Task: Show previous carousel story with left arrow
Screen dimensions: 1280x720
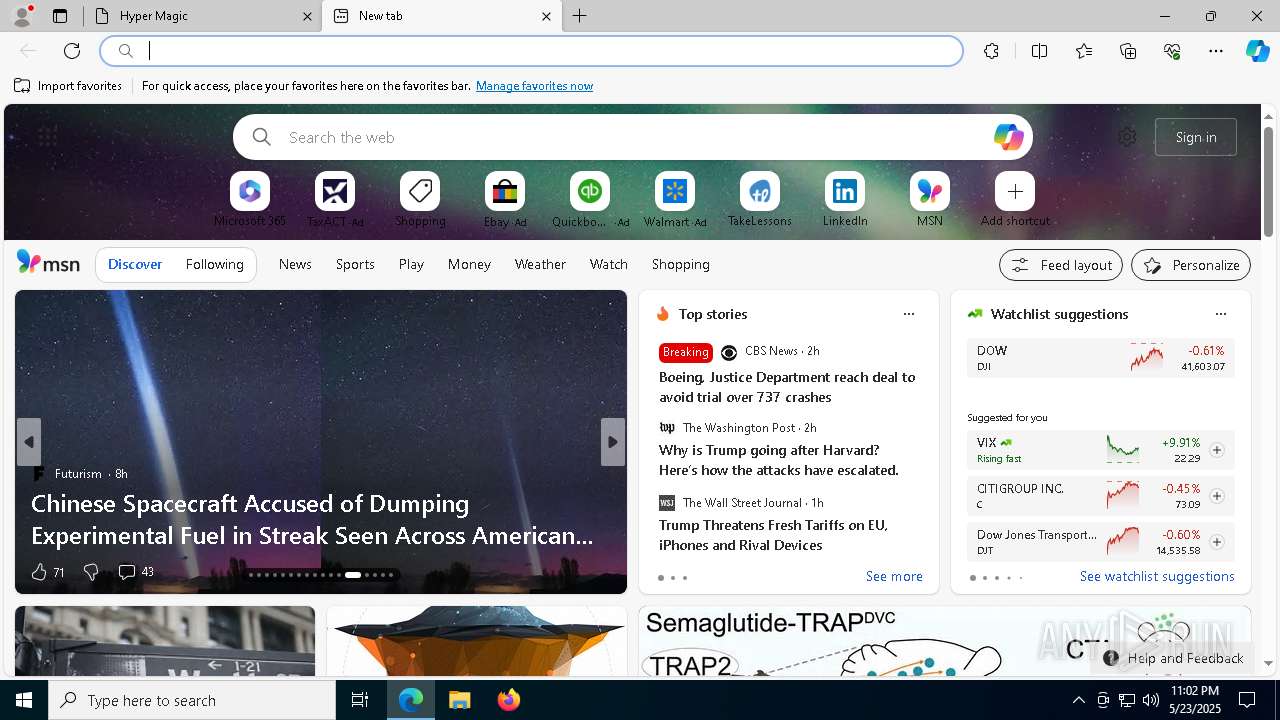Action: click(29, 442)
